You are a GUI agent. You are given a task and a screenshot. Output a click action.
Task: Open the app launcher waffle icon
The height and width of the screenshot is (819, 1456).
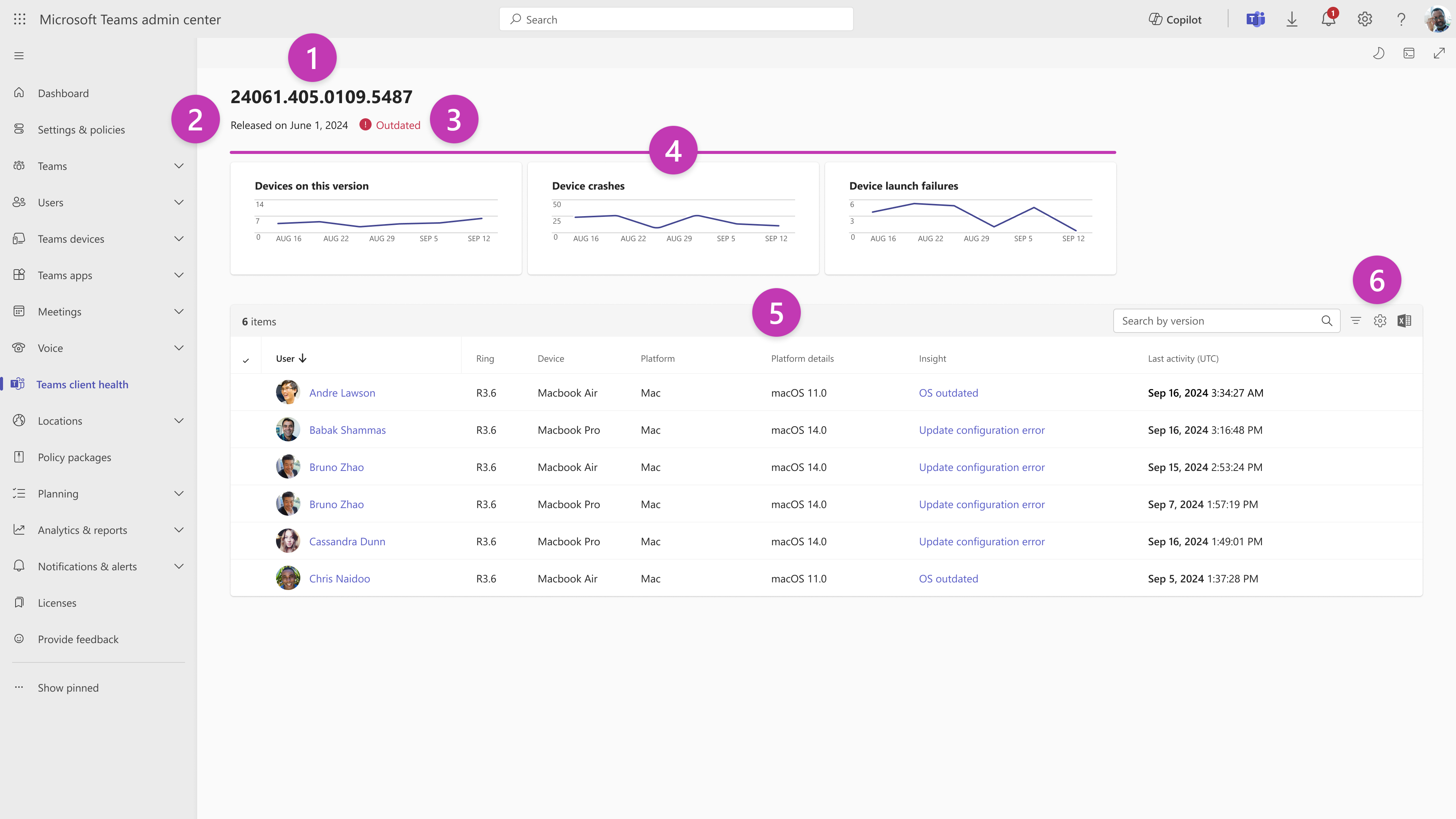tap(19, 19)
